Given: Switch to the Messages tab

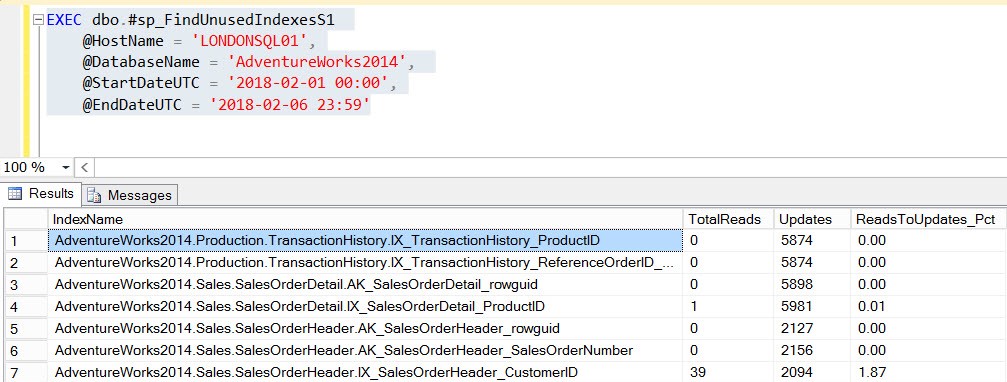Looking at the screenshot, I should pos(131,195).
